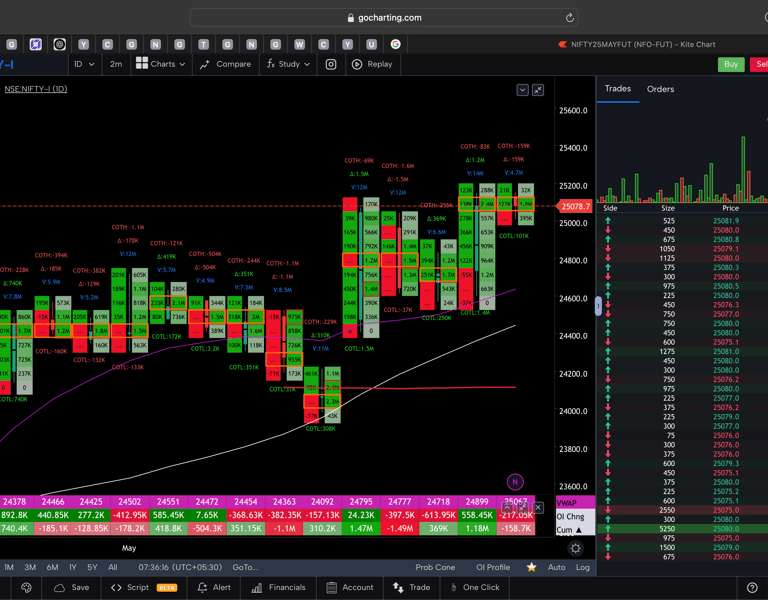Image resolution: width=768 pixels, height=600 pixels.
Task: Click the gold star favorite icon
Action: coord(531,567)
